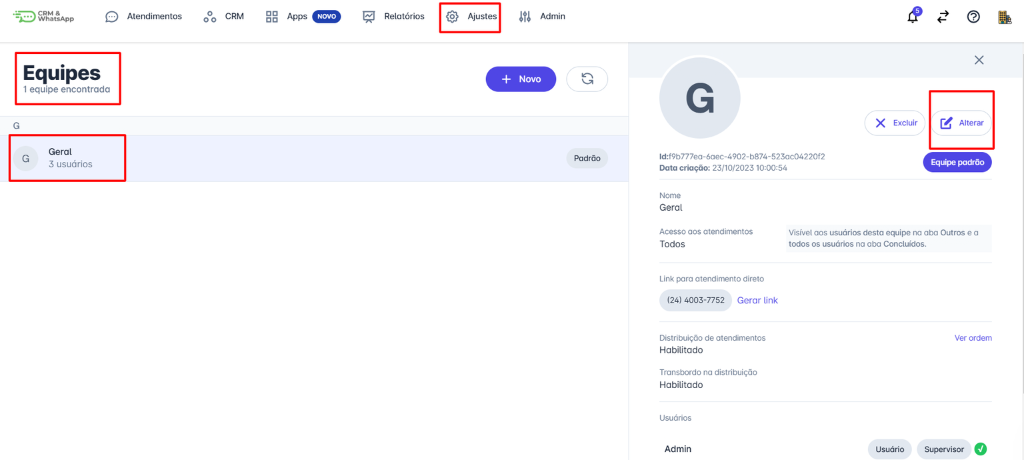The width and height of the screenshot is (1024, 460).
Task: Click the green checkmark next to Supervisor
Action: click(981, 449)
